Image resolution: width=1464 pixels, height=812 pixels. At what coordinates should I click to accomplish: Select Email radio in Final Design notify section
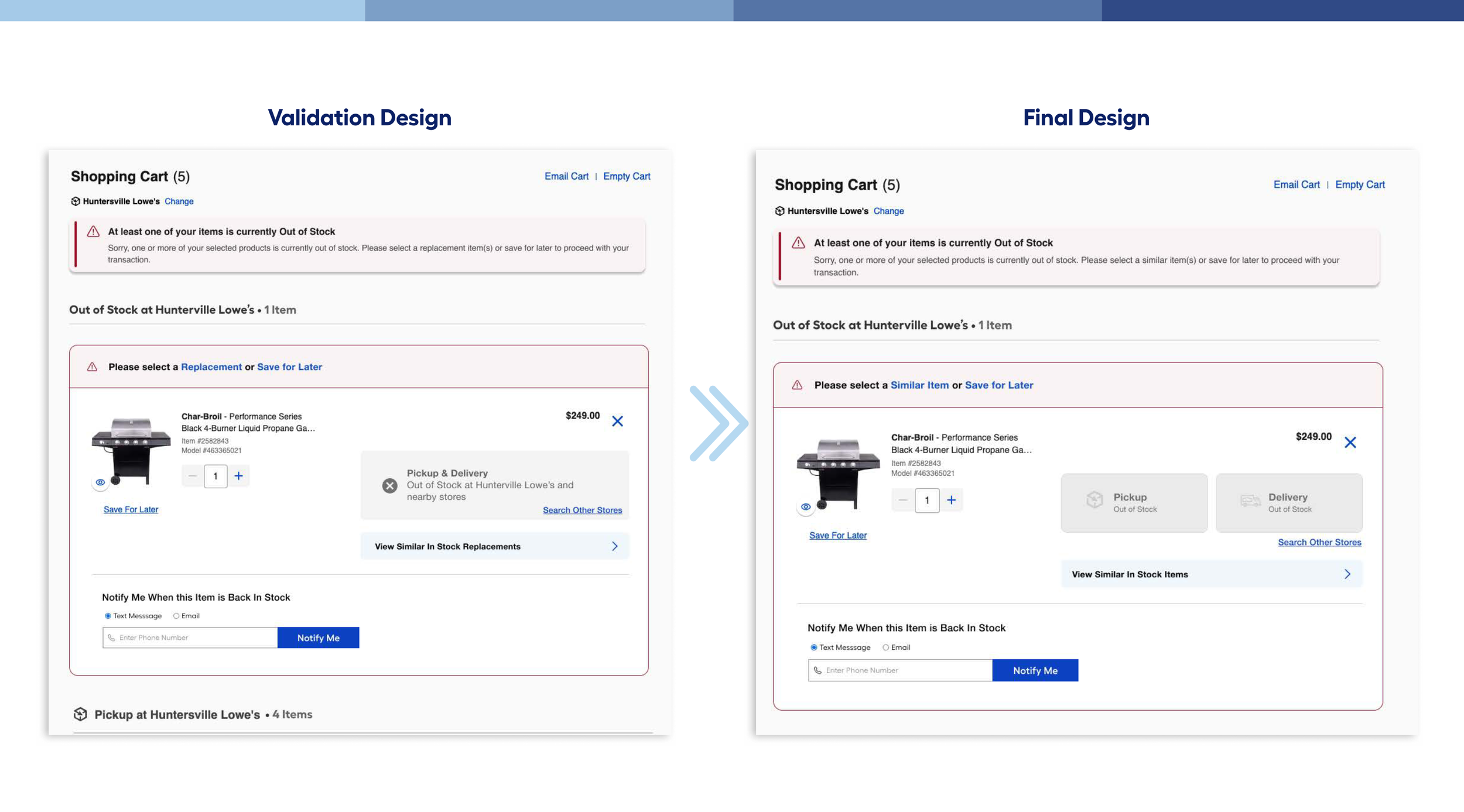point(885,647)
